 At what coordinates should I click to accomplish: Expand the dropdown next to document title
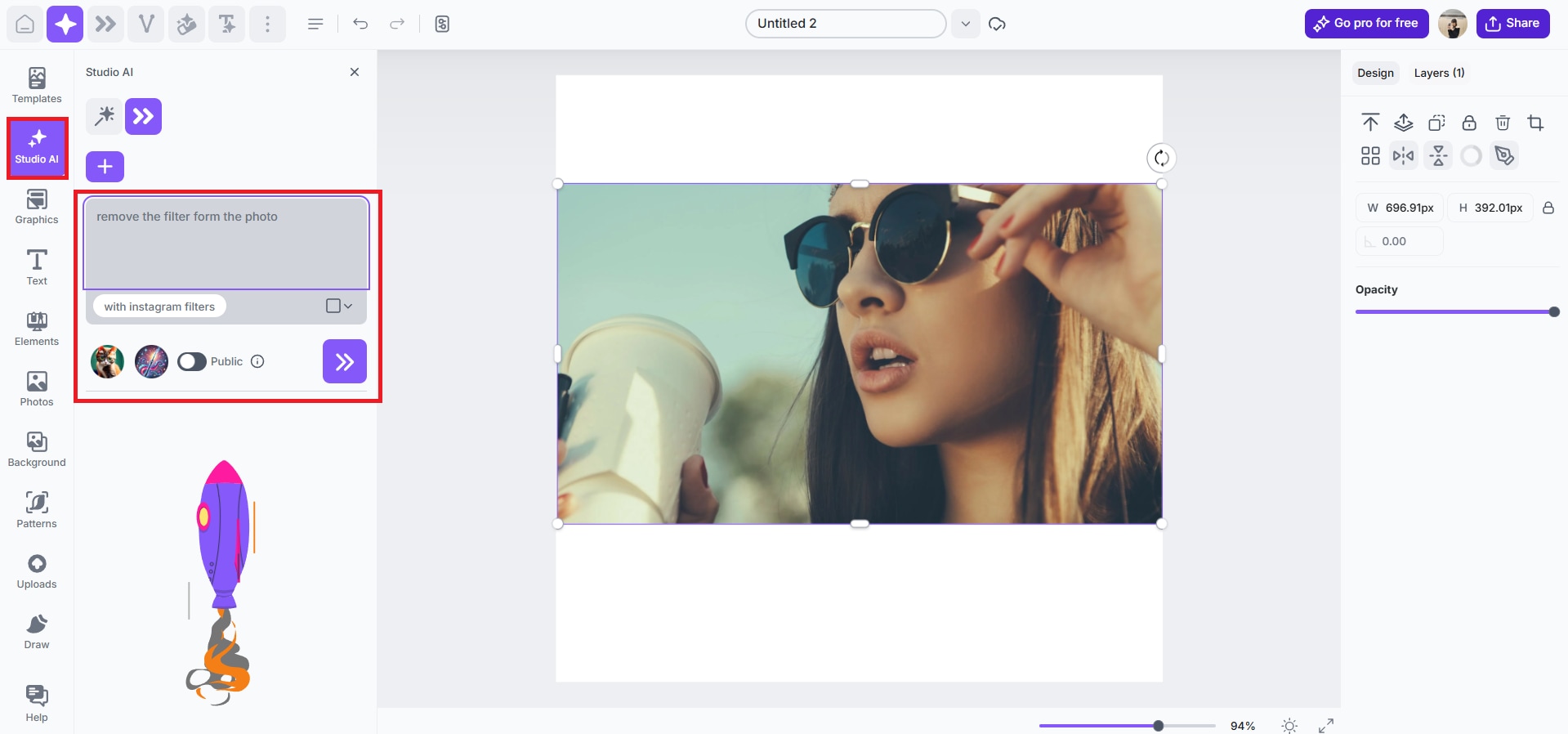pos(966,24)
